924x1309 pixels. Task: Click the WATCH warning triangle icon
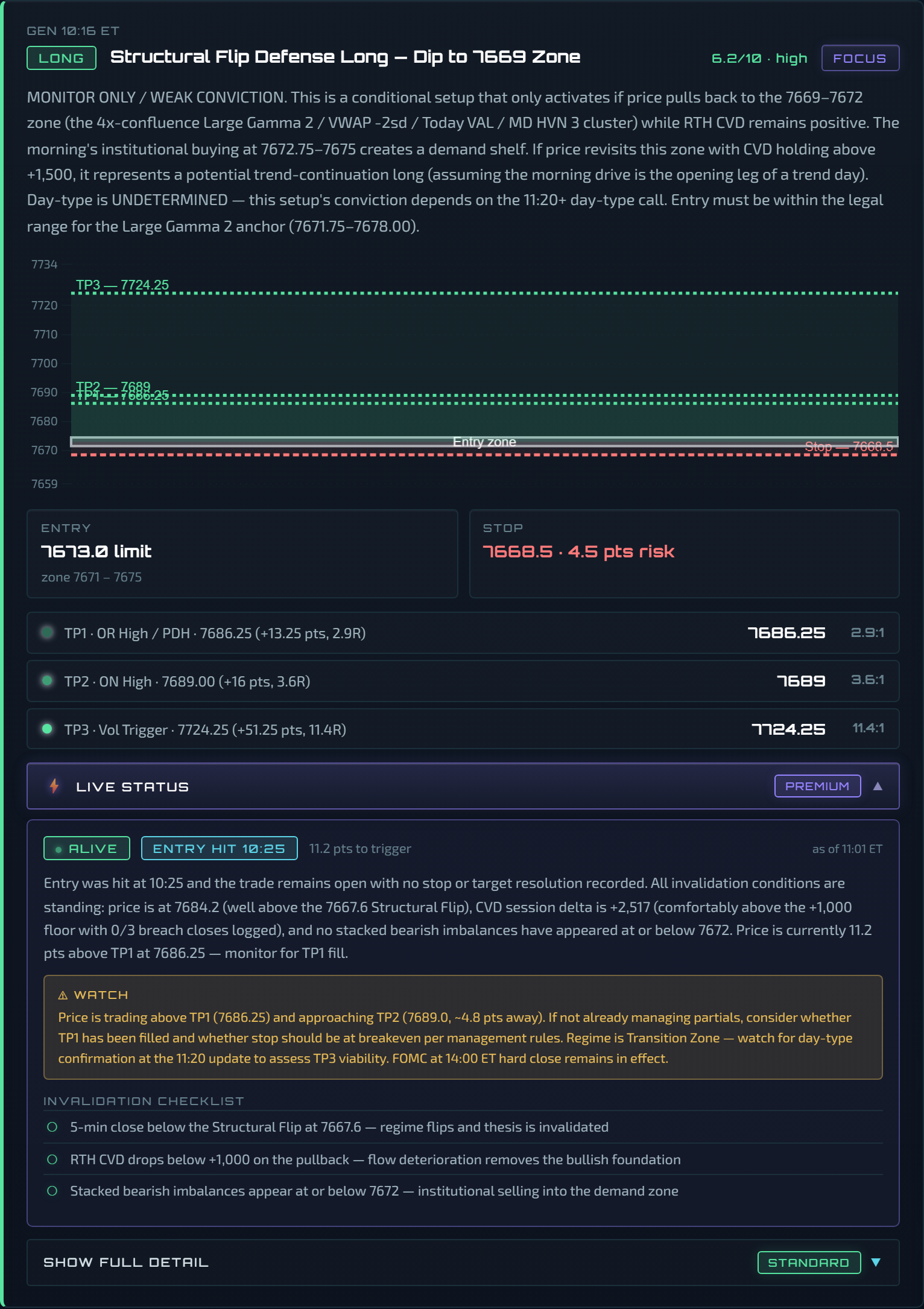pos(63,995)
